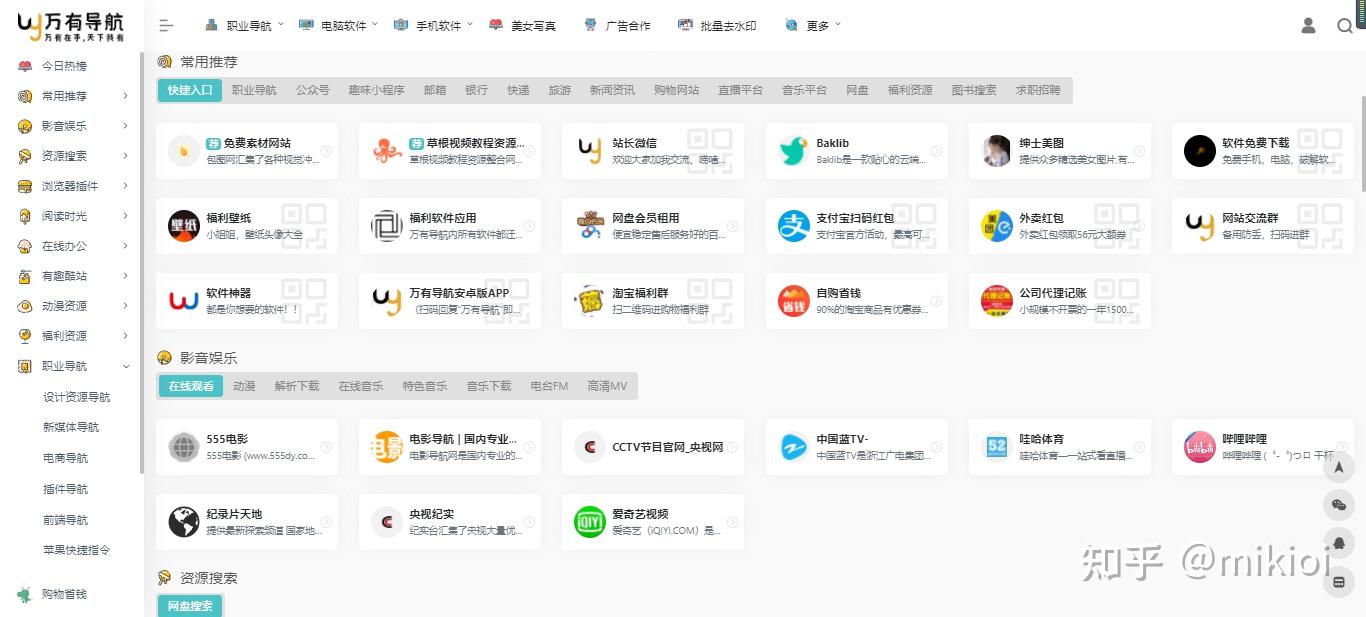Open the 电影导航 card link
Image resolution: width=1366 pixels, height=617 pixels.
point(450,447)
